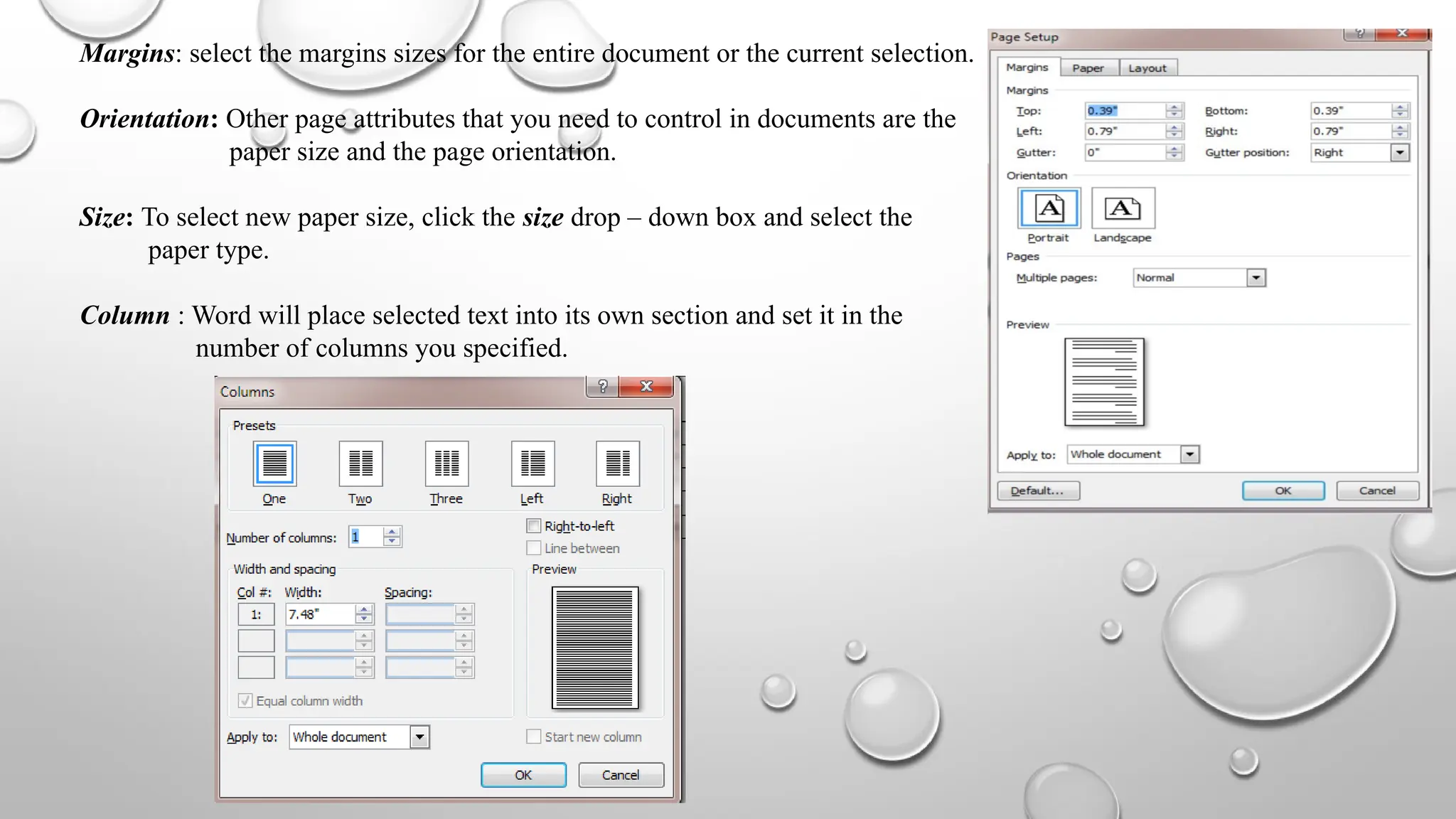Click the Page Setup help button
Screen dimensions: 1456x819
point(1359,33)
